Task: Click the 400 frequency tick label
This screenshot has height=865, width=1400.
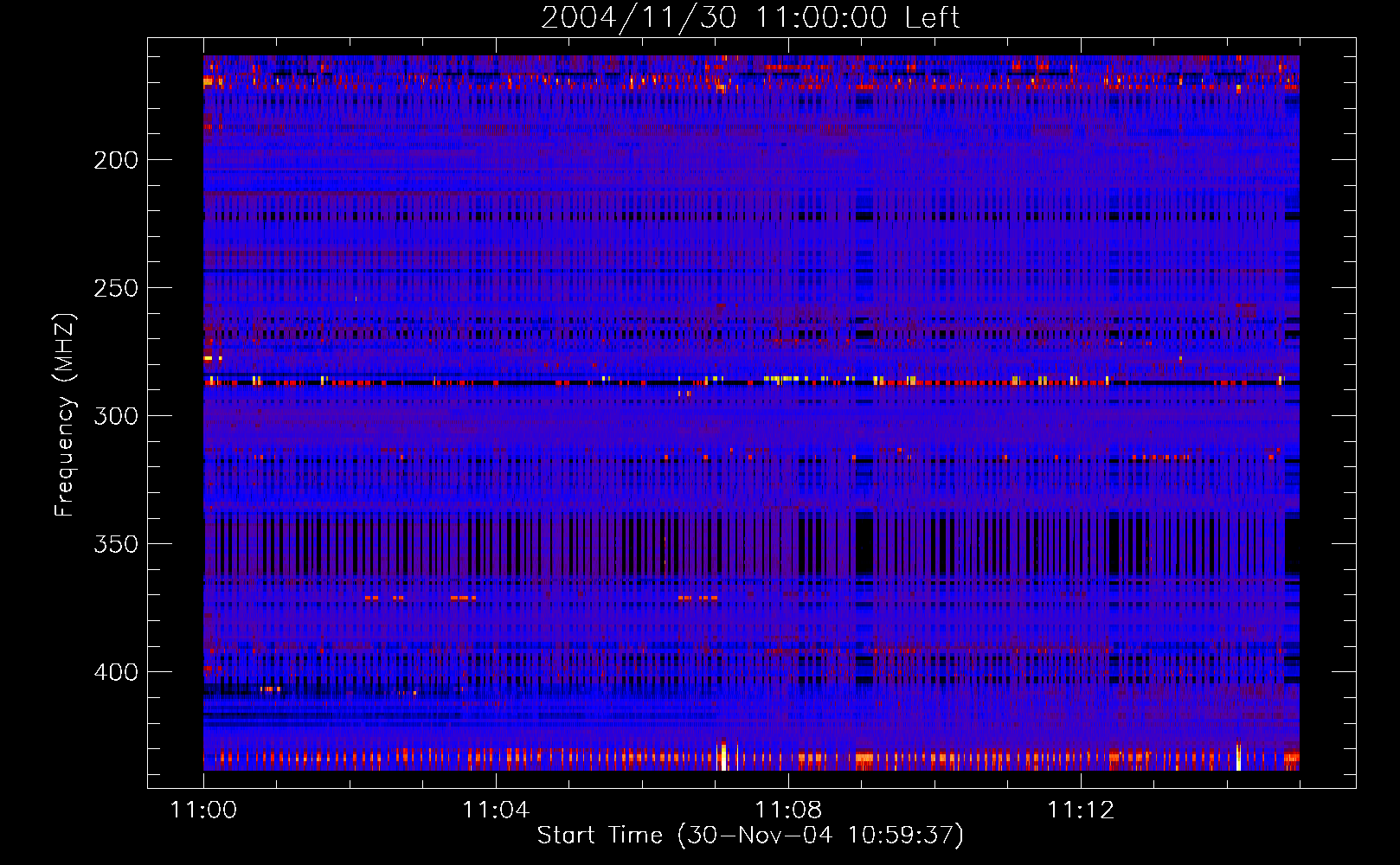Action: [116, 672]
